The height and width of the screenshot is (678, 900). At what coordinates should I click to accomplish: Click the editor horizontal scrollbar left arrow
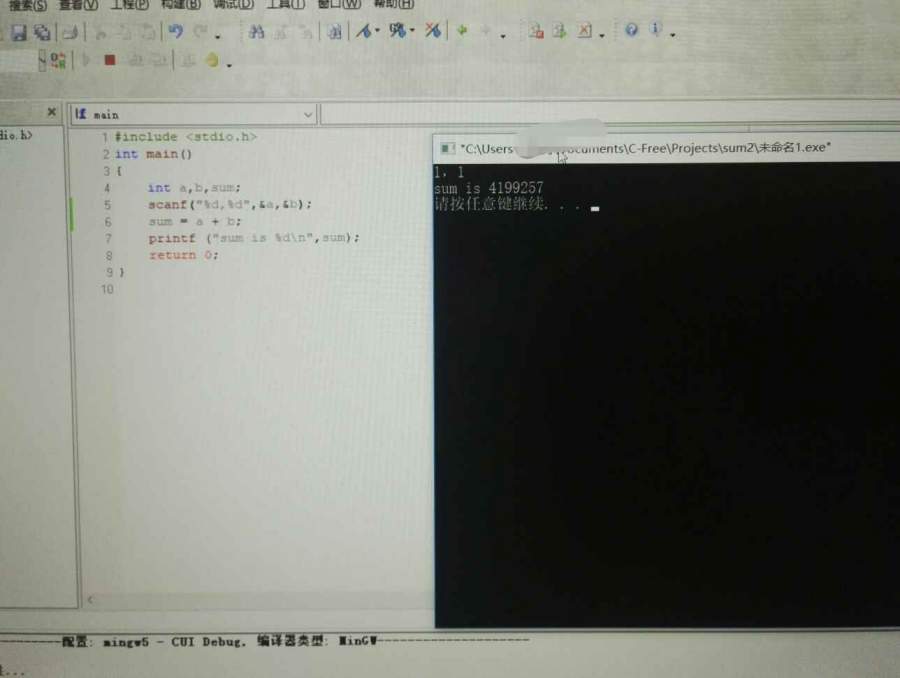[90, 600]
